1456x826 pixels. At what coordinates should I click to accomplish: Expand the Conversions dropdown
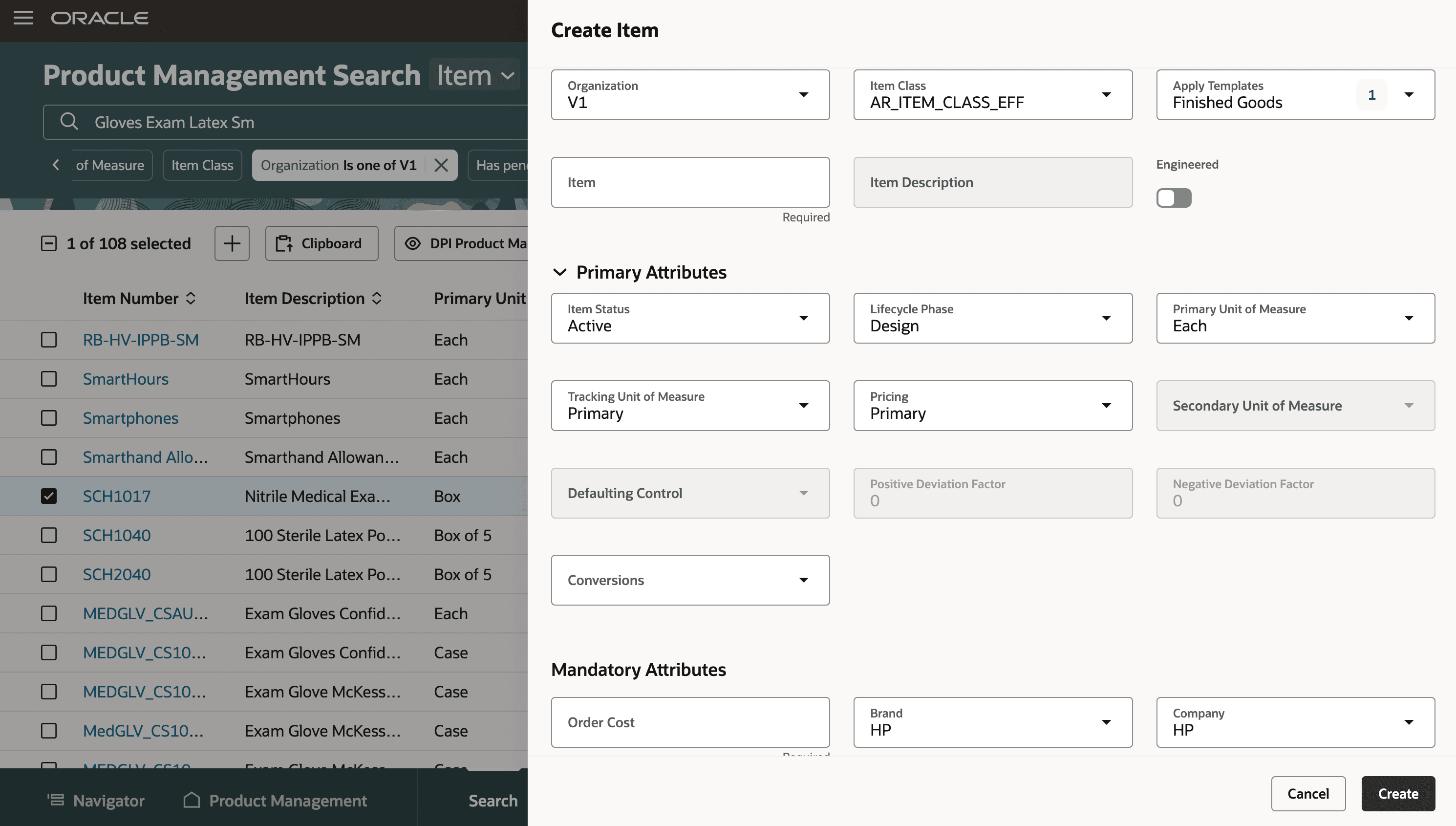[803, 580]
